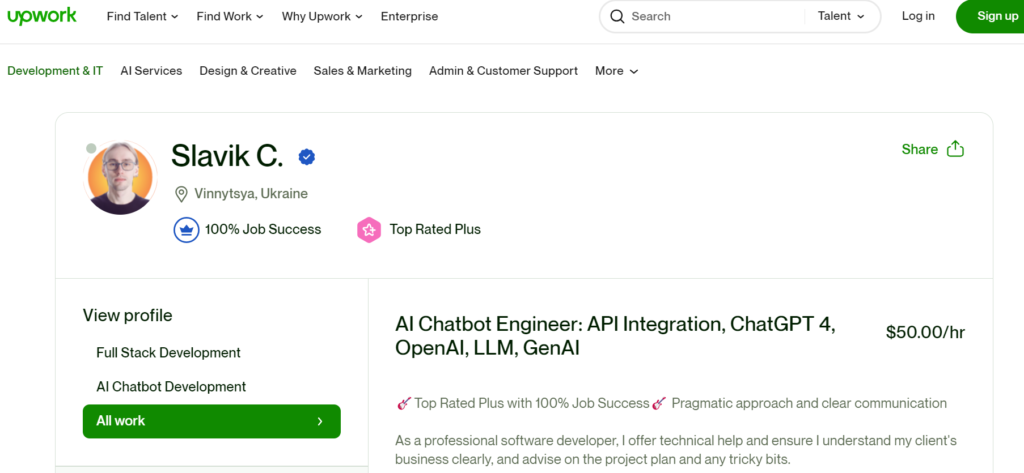Select the All work profile tab

pos(211,421)
